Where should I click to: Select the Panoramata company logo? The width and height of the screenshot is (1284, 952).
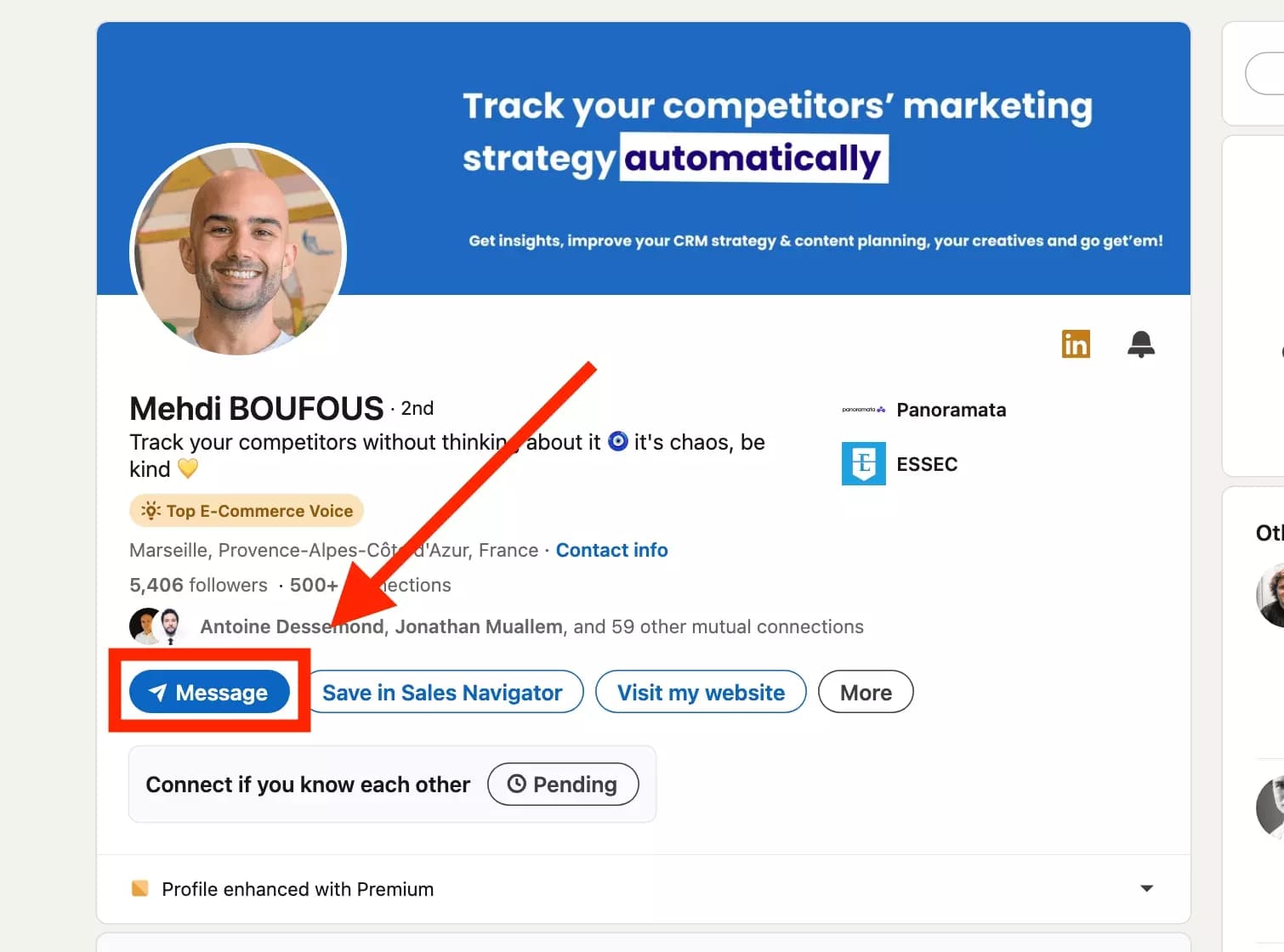[864, 409]
